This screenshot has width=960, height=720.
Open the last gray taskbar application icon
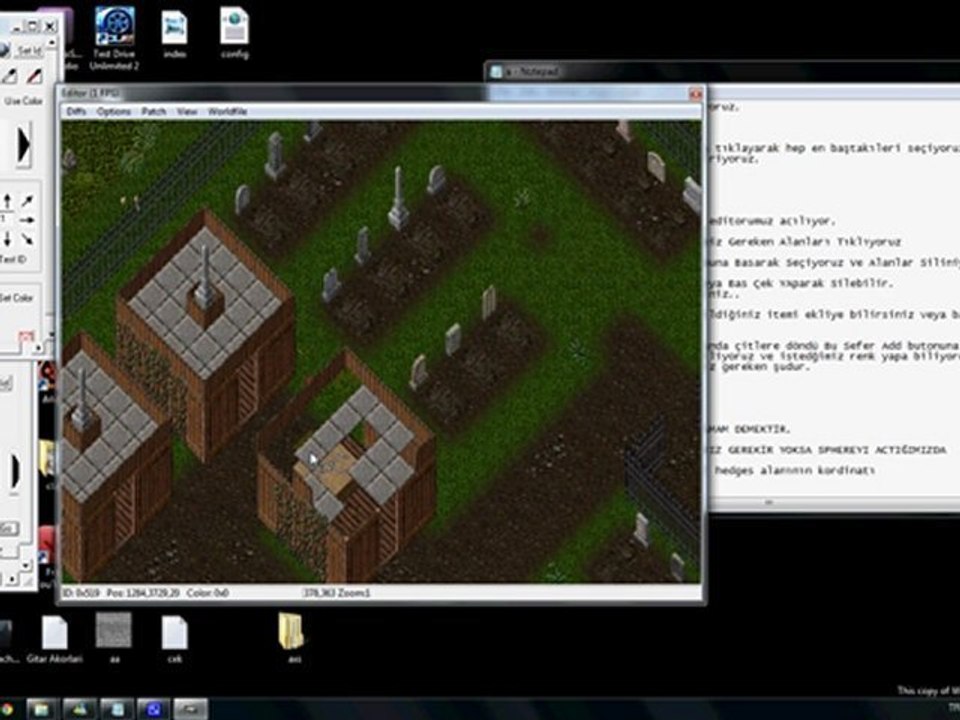tap(190, 710)
